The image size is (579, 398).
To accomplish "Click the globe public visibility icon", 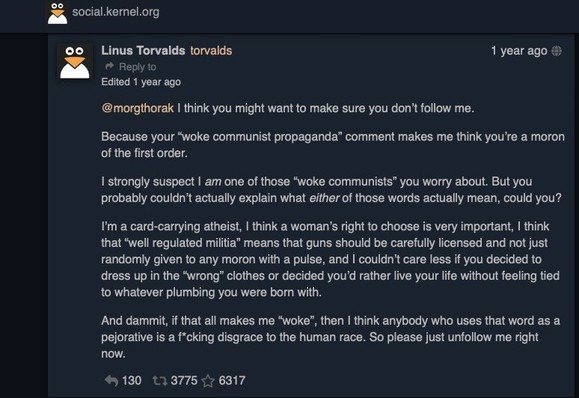I will (556, 51).
